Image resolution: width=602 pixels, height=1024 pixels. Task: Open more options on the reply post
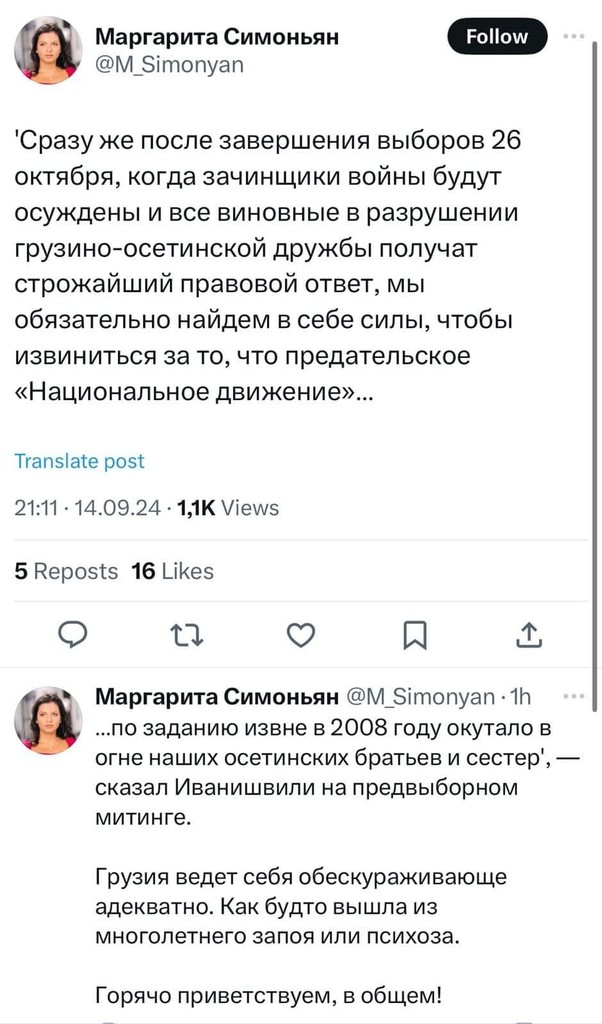[574, 696]
